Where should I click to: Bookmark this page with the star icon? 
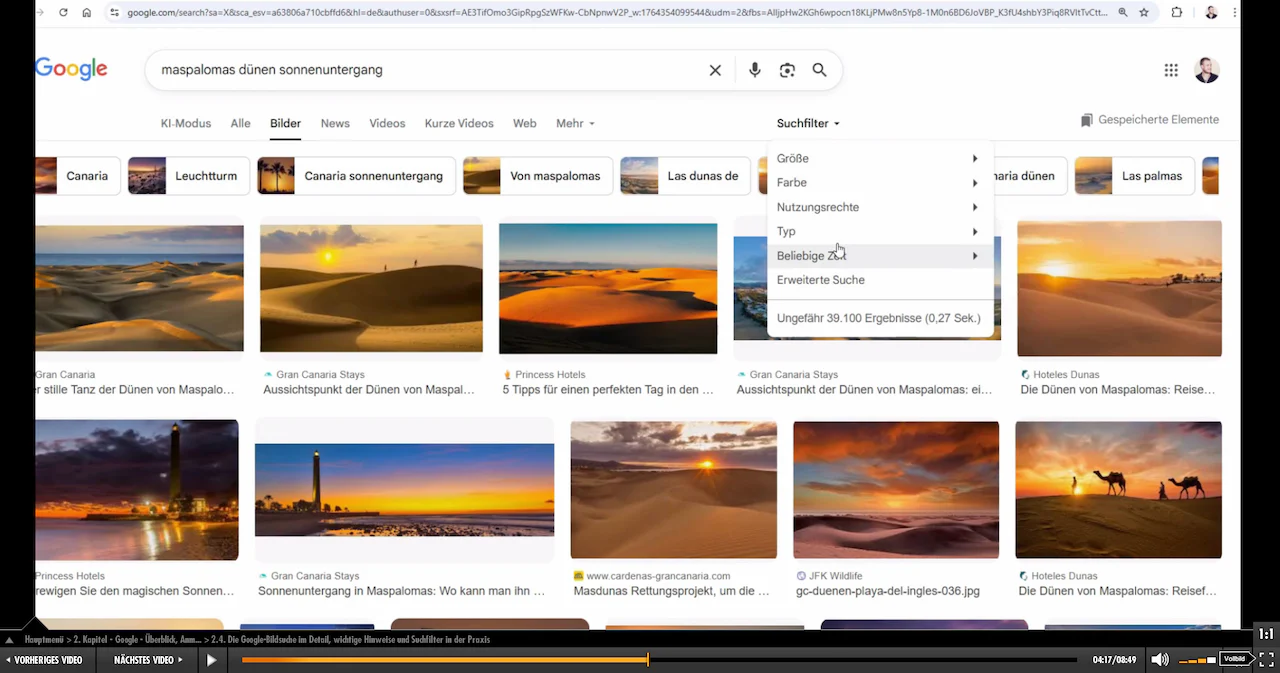pyautogui.click(x=1144, y=13)
